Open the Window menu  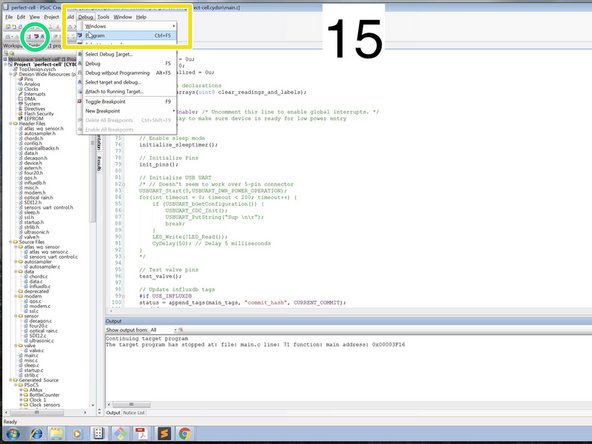[123, 17]
